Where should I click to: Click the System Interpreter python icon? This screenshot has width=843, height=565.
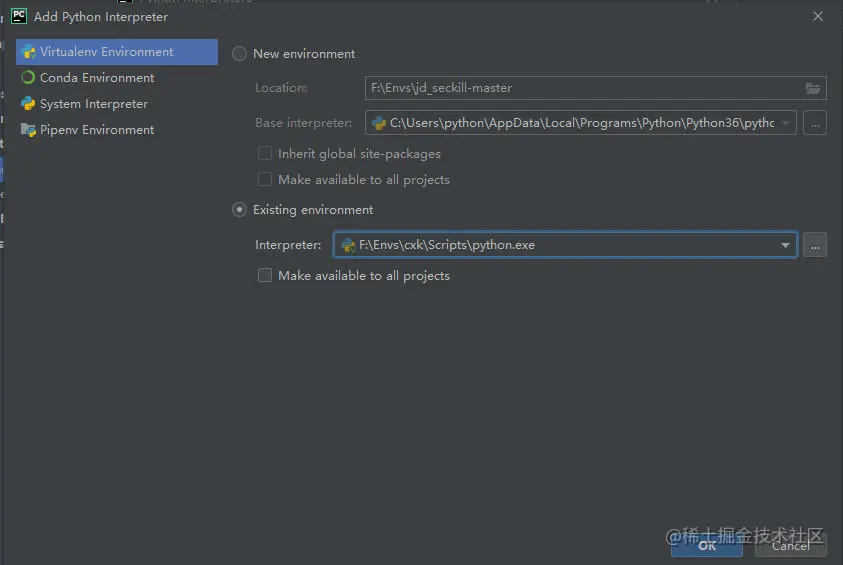click(x=28, y=103)
